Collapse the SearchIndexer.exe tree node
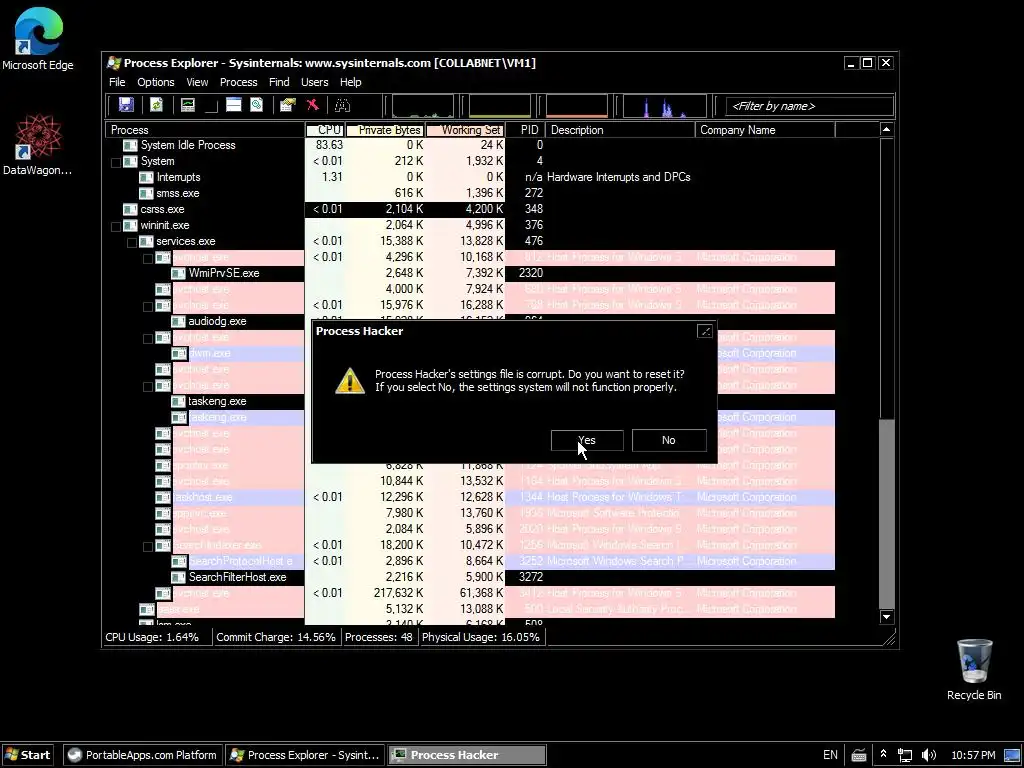This screenshot has width=1024, height=768. [148, 546]
